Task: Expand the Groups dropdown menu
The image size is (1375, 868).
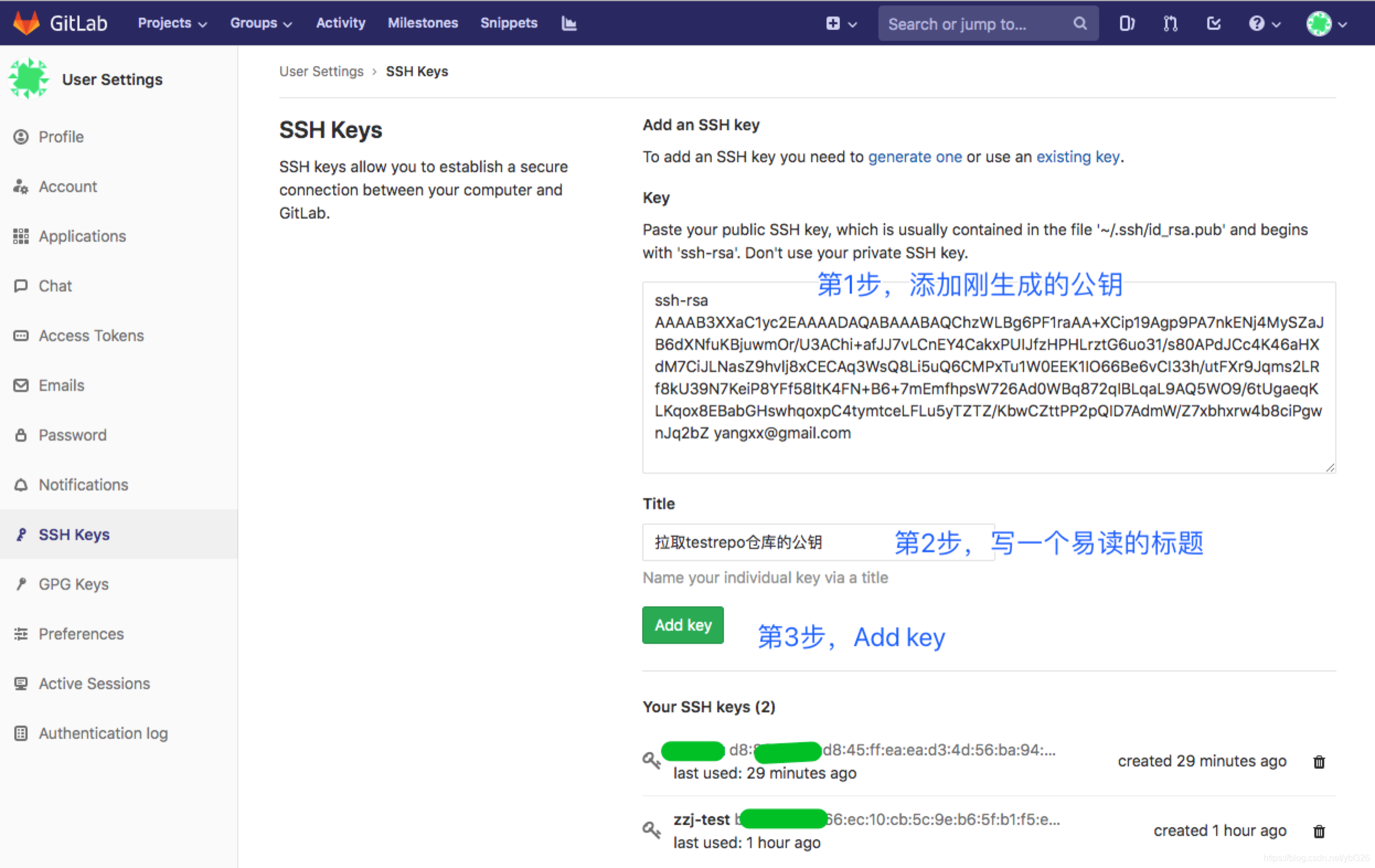Action: tap(261, 23)
